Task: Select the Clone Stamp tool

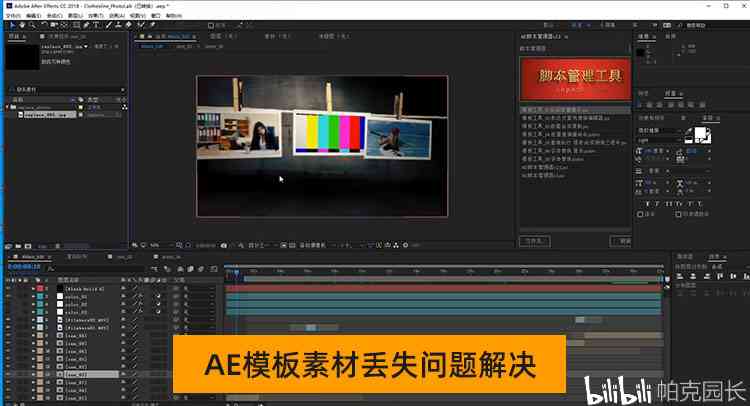Action: (x=118, y=25)
